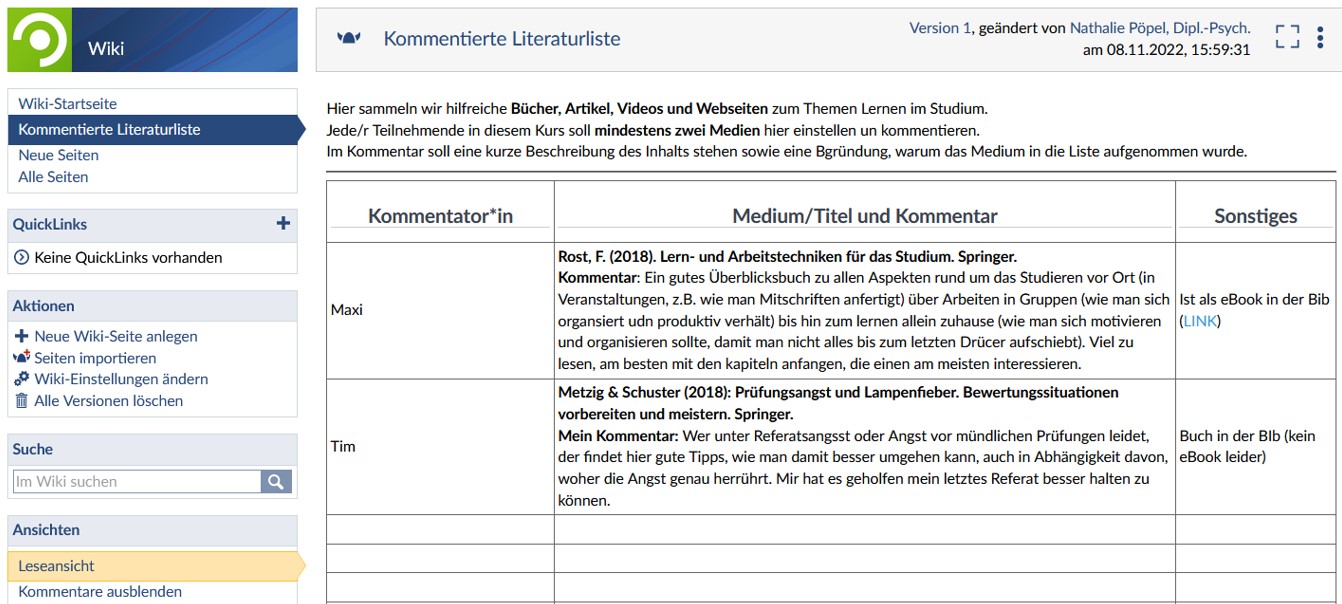
Task: Click the magnifier search button
Action: point(276,482)
